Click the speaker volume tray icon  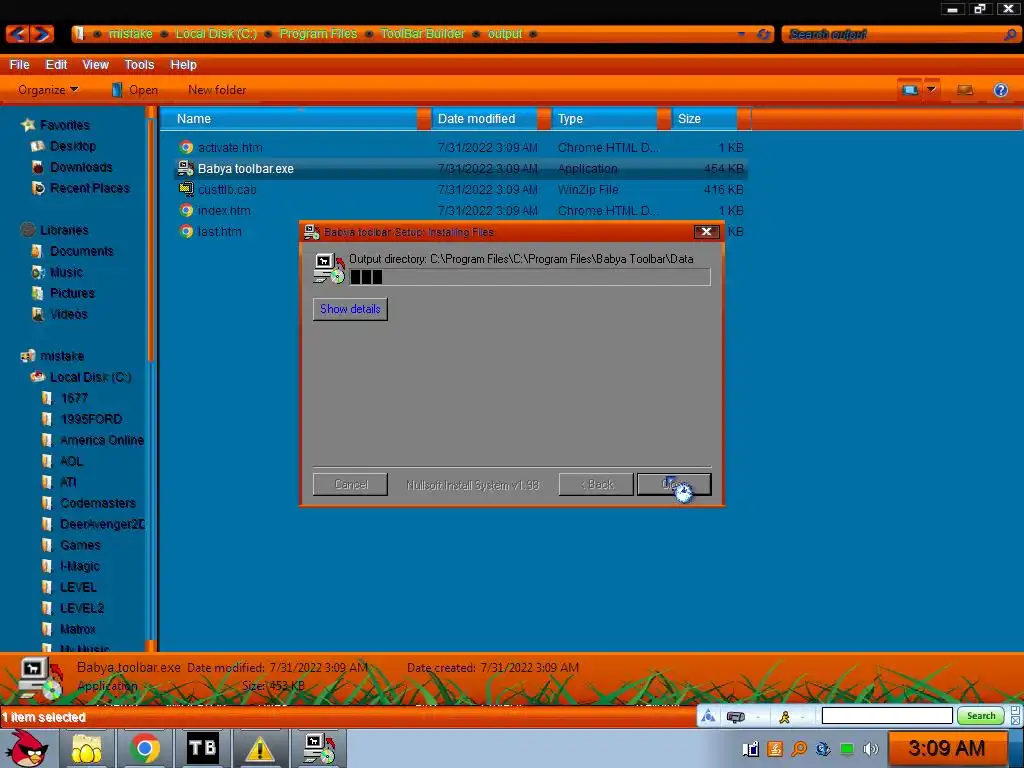871,748
